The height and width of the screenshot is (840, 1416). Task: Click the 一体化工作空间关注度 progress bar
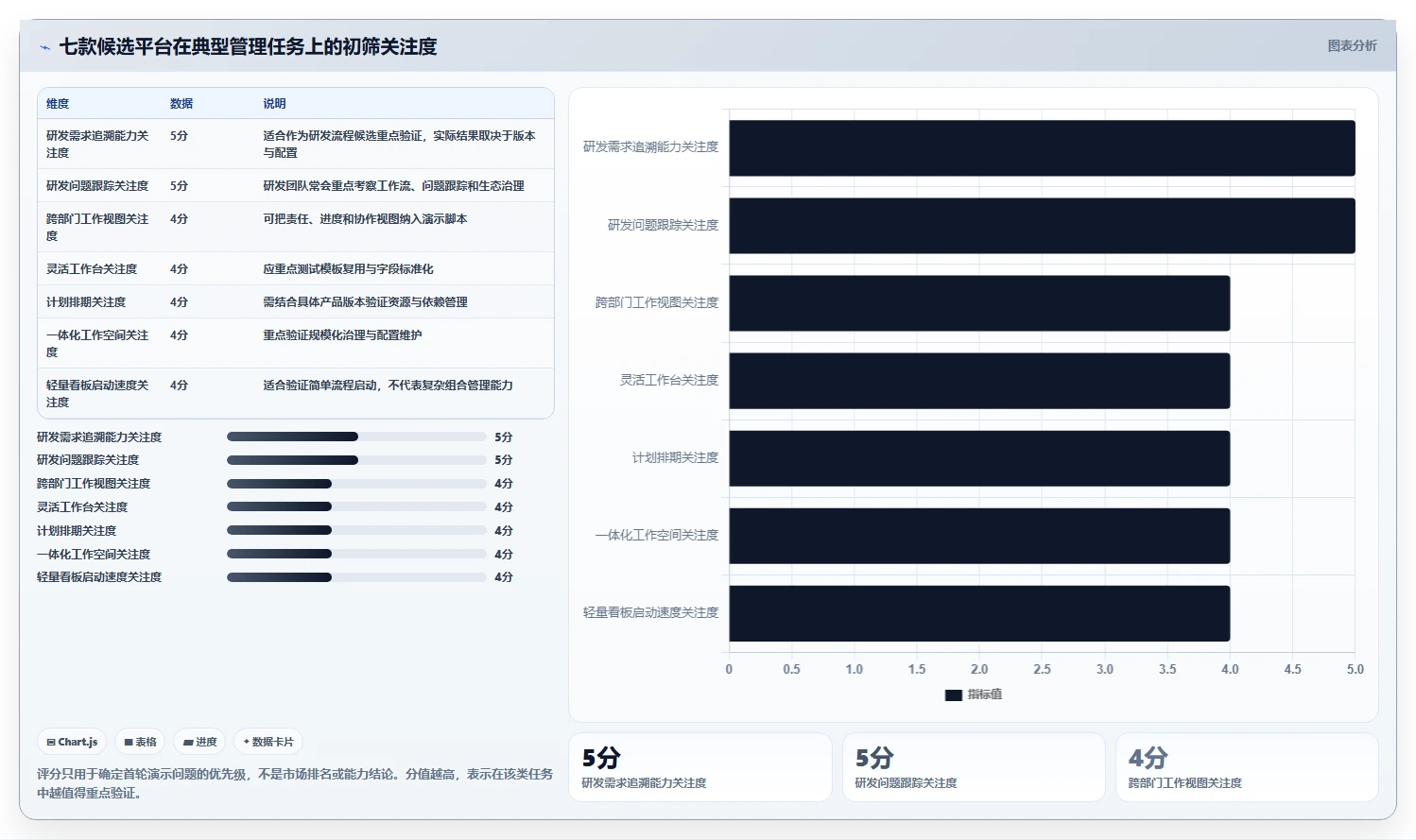point(356,554)
